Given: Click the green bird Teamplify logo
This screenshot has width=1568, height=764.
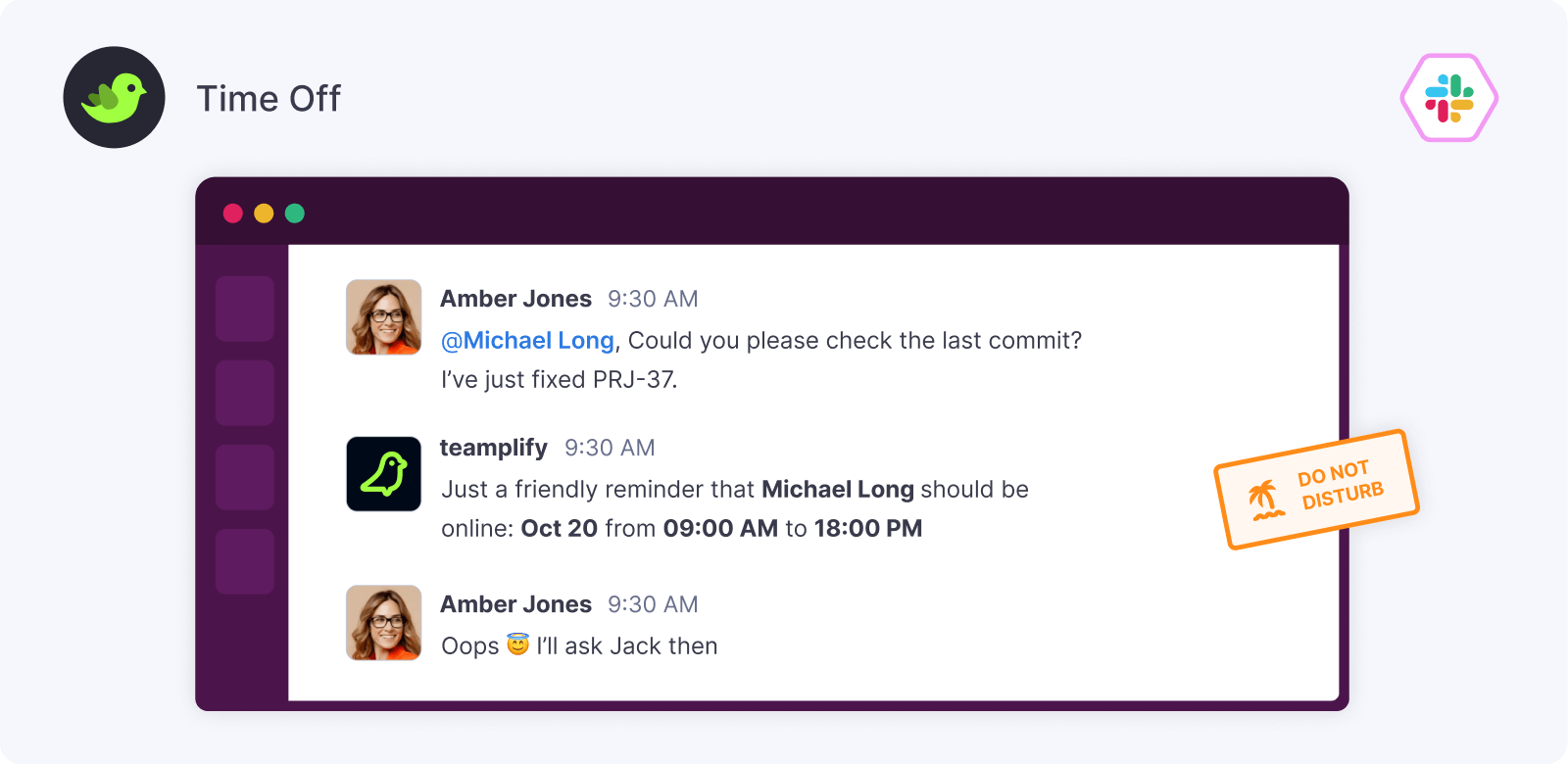Looking at the screenshot, I should 114,97.
